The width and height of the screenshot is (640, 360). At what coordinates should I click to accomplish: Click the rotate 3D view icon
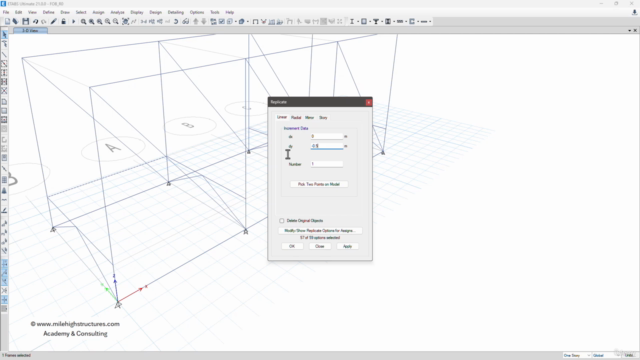tap(176, 22)
